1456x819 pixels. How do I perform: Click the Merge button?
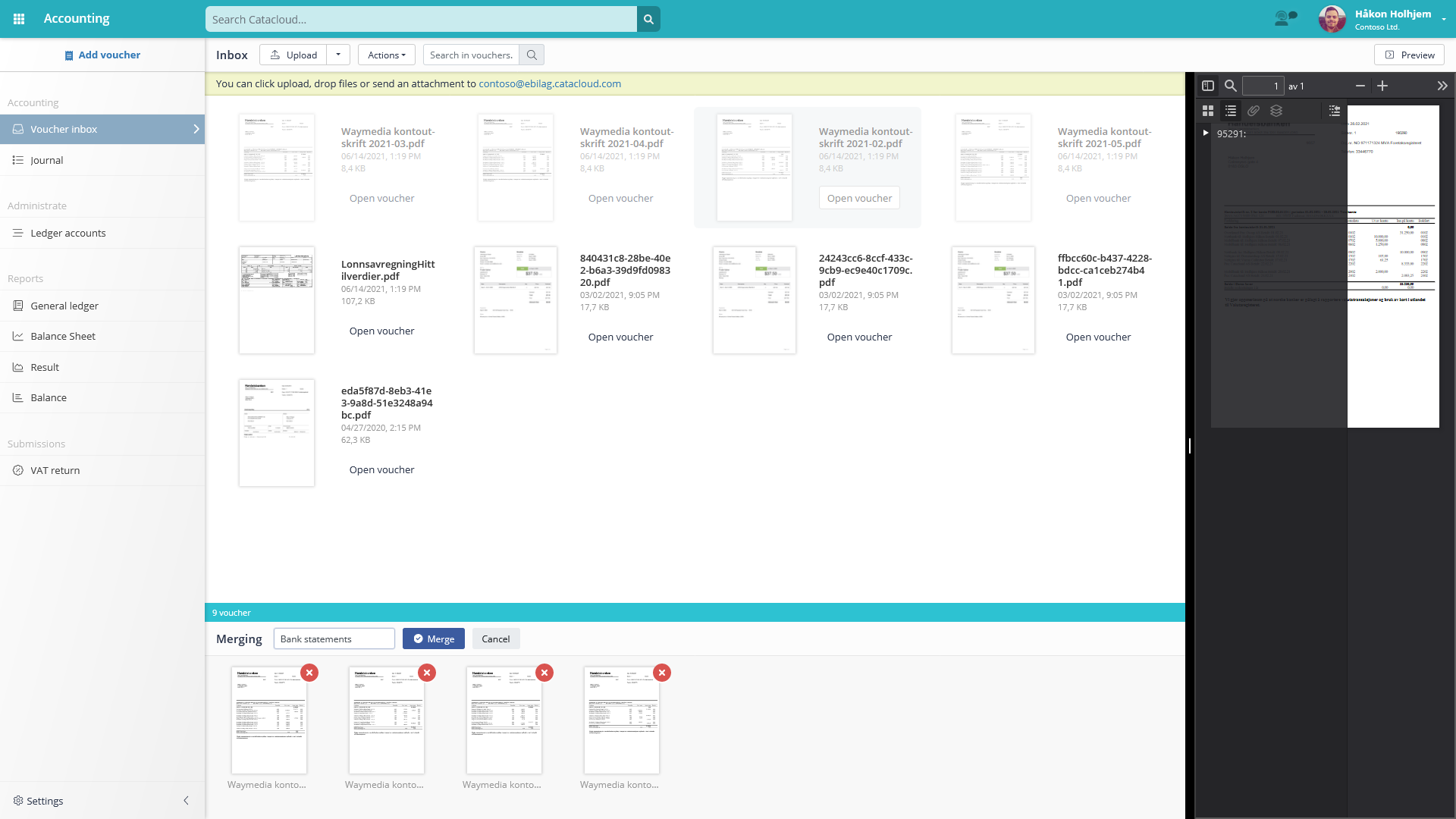pos(433,639)
